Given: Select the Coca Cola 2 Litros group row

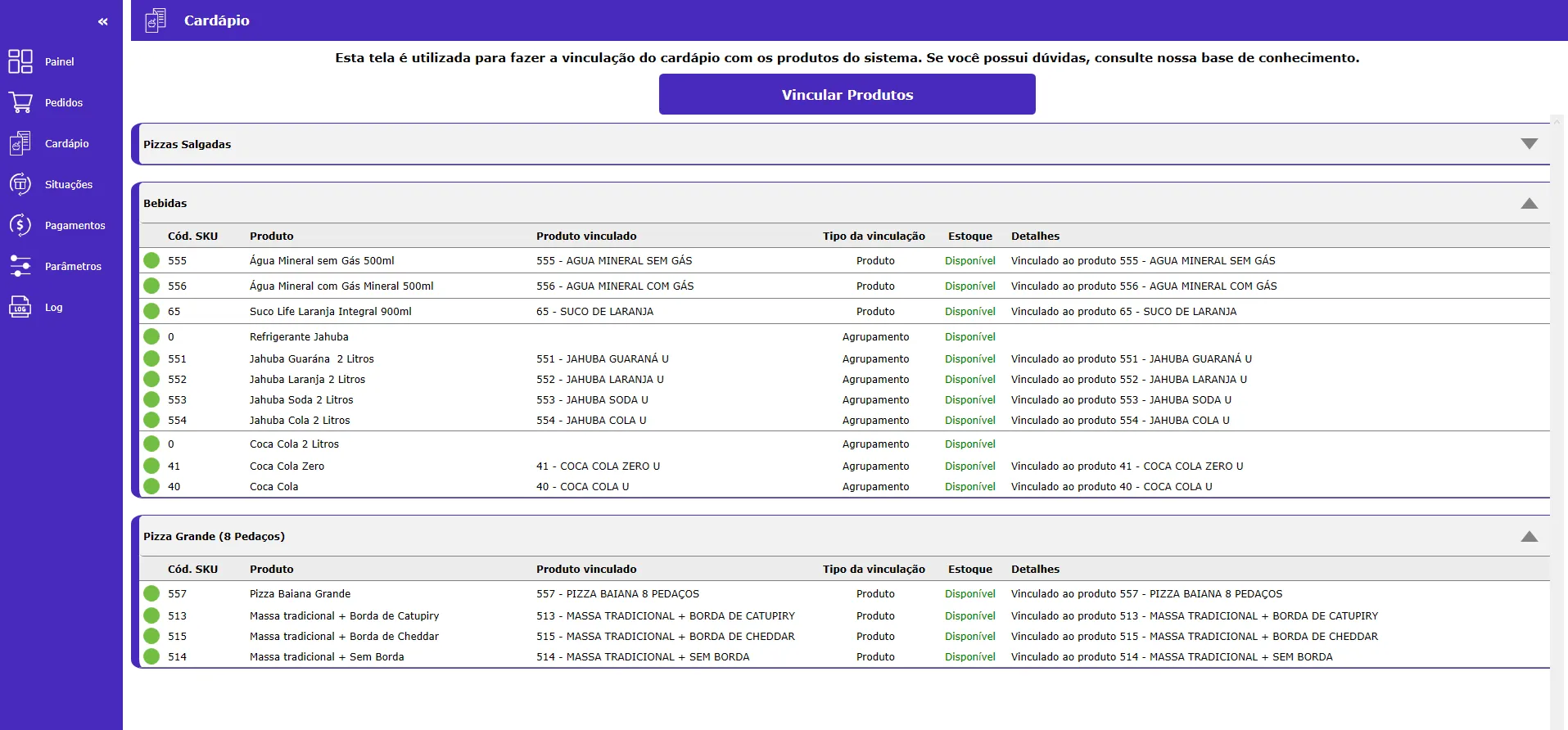Looking at the screenshot, I should click(844, 444).
